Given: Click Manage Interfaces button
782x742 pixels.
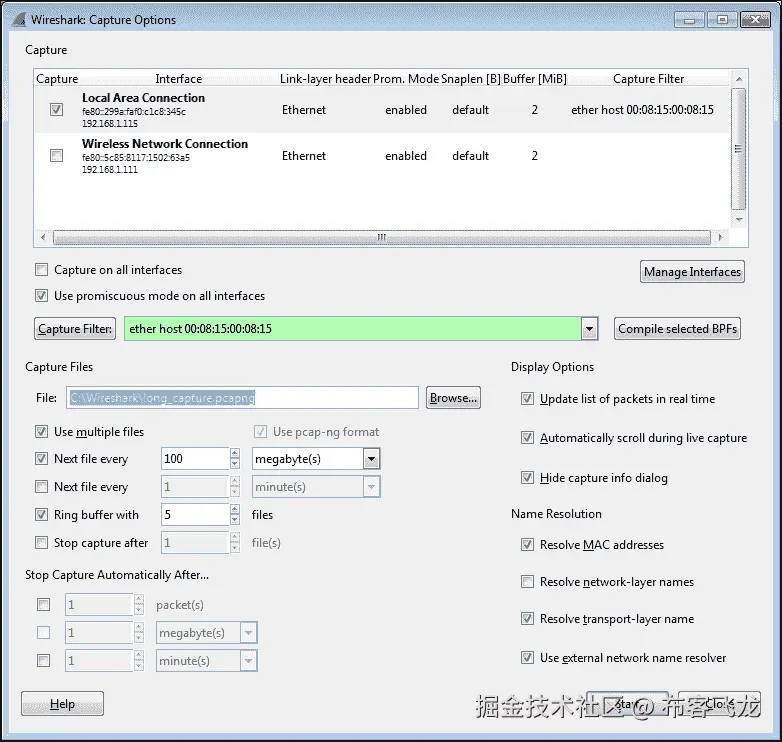Looking at the screenshot, I should (692, 272).
